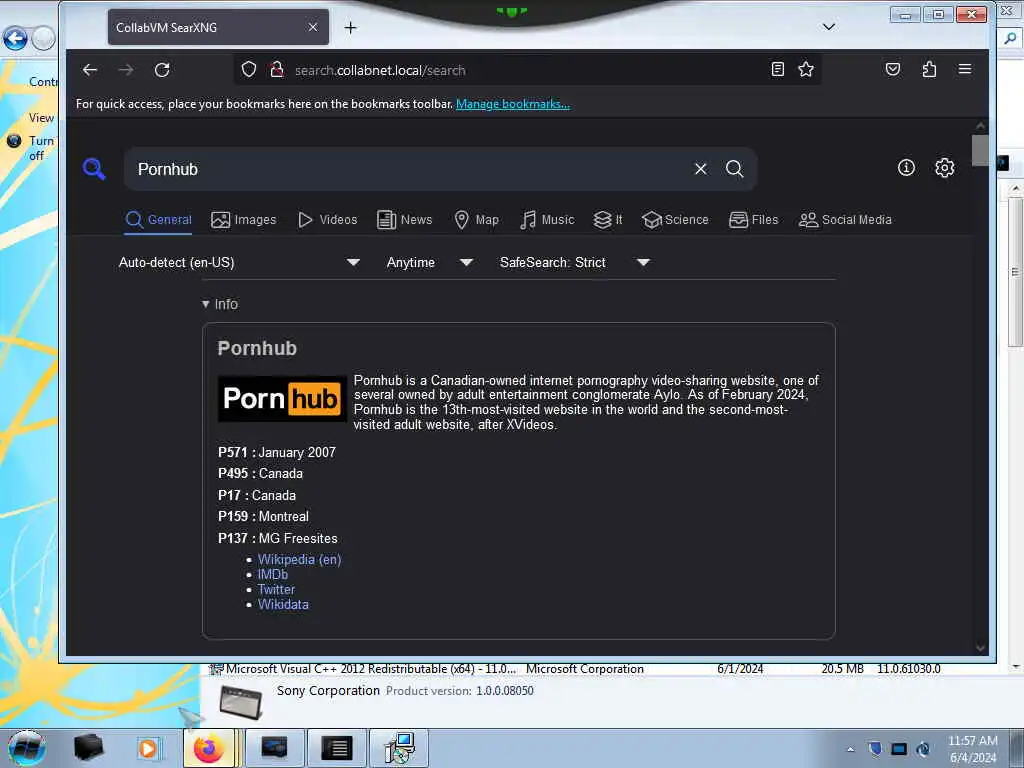Screen dimensions: 1024x768
Task: Clear the search query with the X icon
Action: coord(701,169)
